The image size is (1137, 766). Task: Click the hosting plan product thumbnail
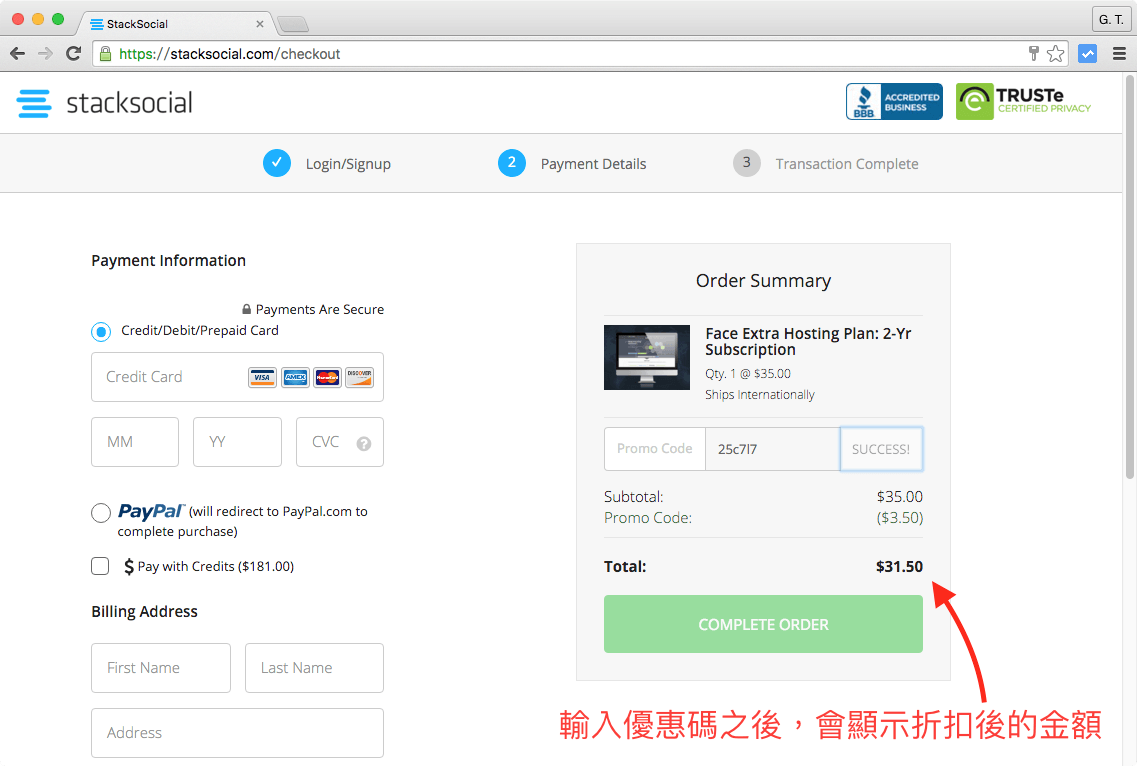click(647, 357)
